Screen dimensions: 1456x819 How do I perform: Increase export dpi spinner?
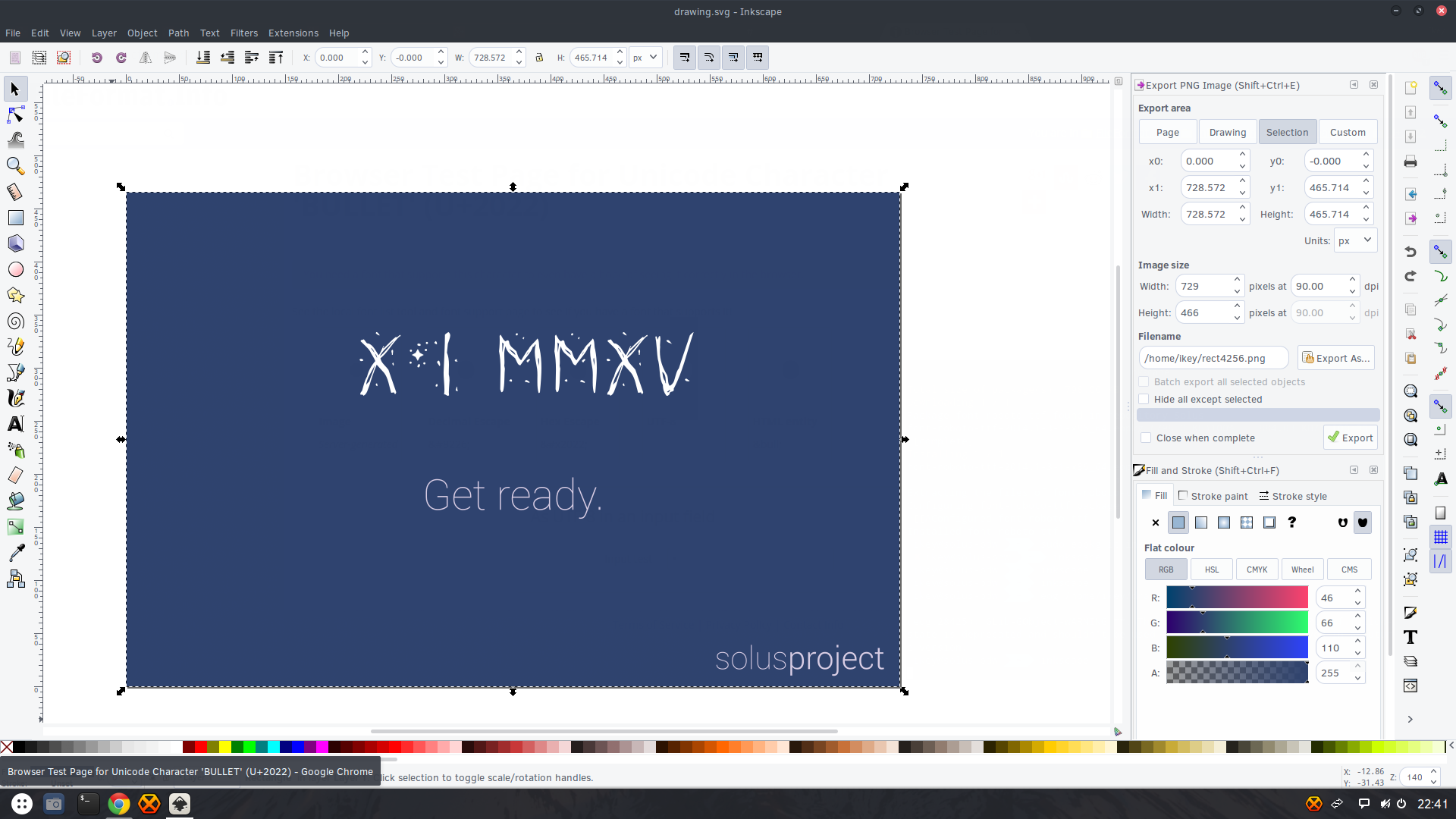point(1352,281)
